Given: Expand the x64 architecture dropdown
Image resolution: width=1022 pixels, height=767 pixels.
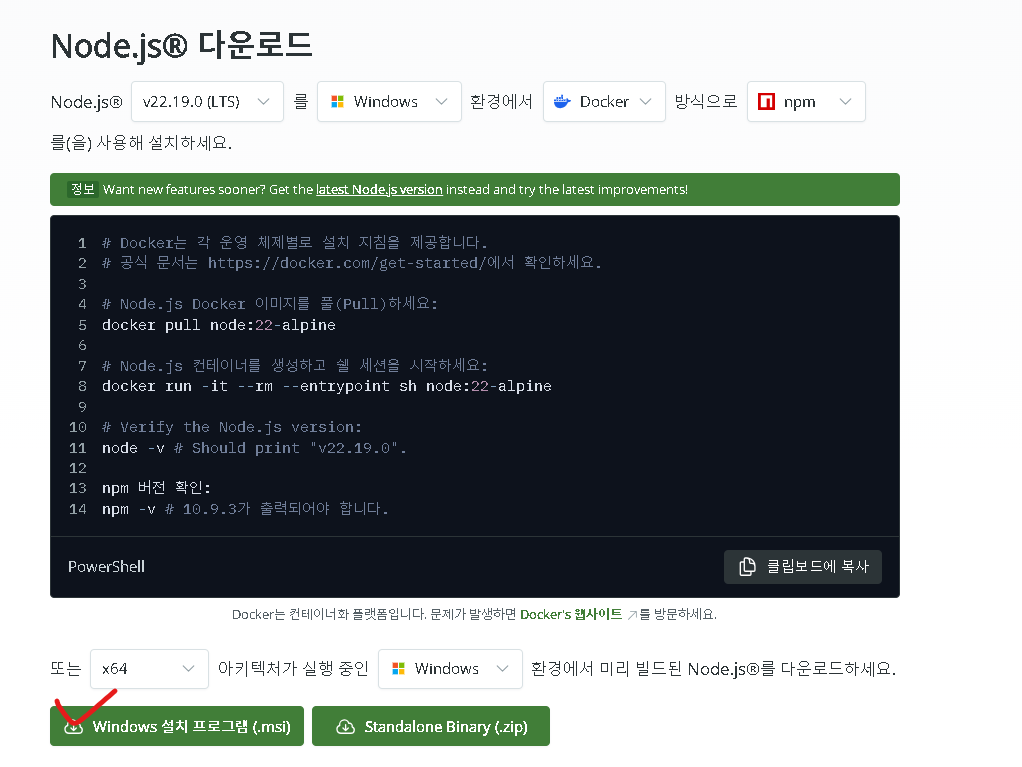Looking at the screenshot, I should (149, 669).
